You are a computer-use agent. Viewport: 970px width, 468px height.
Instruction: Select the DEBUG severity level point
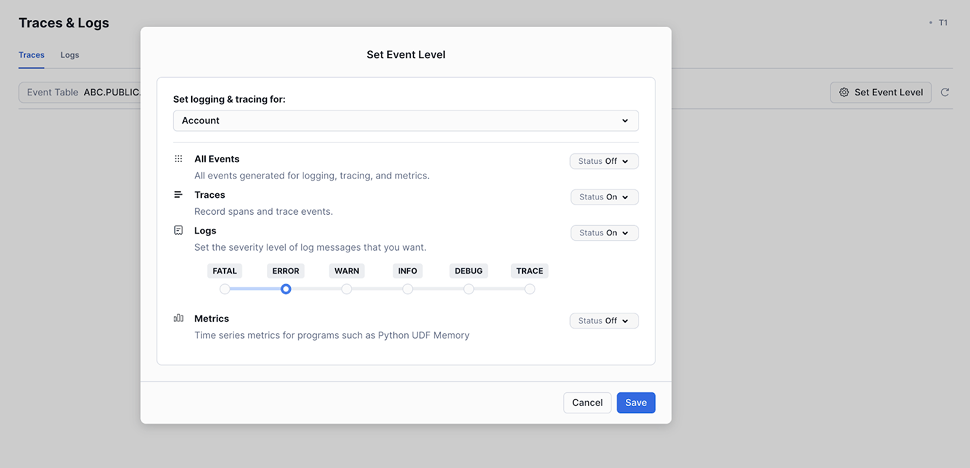(x=469, y=289)
